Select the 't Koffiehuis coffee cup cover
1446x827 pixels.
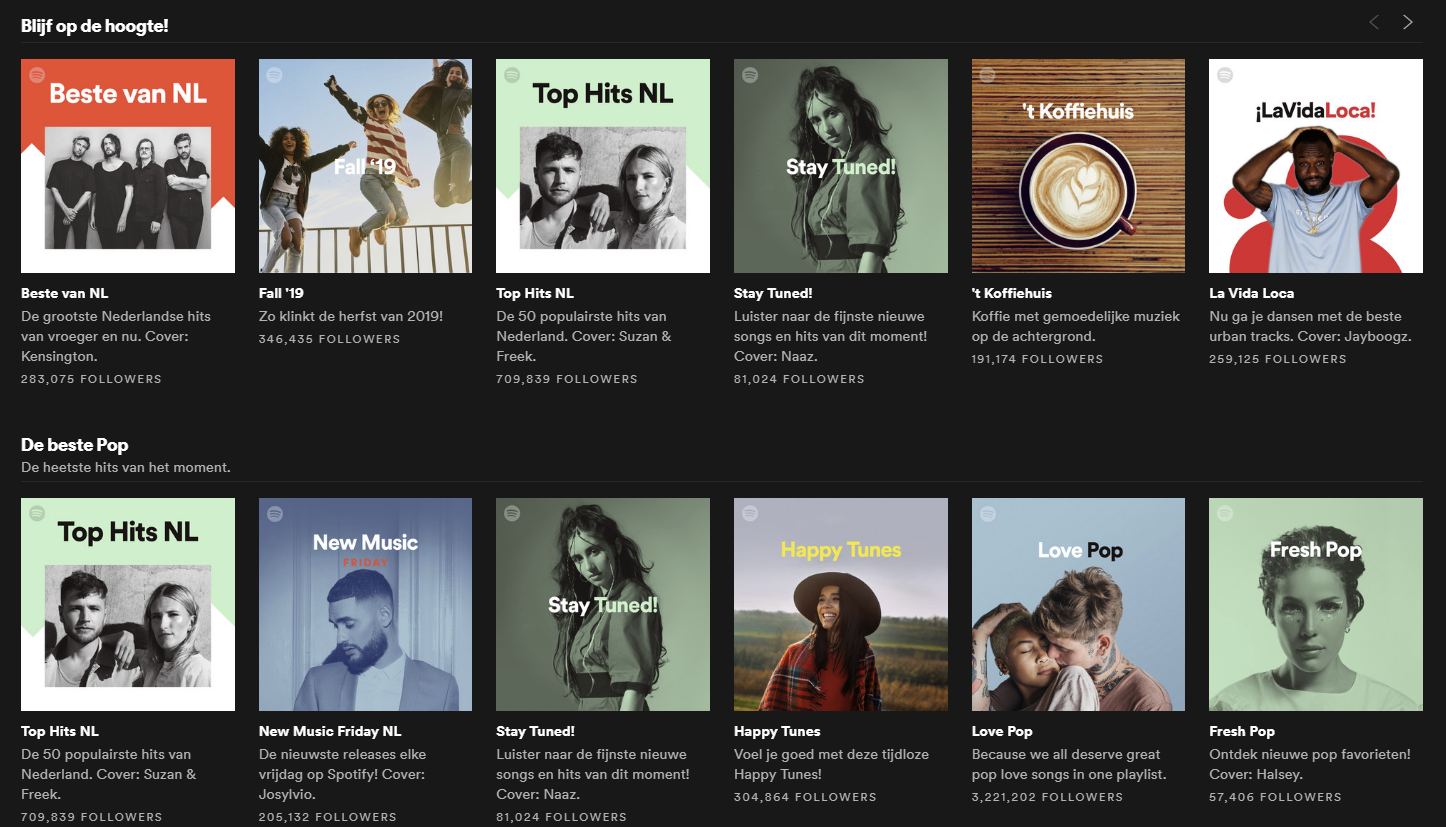(1078, 166)
